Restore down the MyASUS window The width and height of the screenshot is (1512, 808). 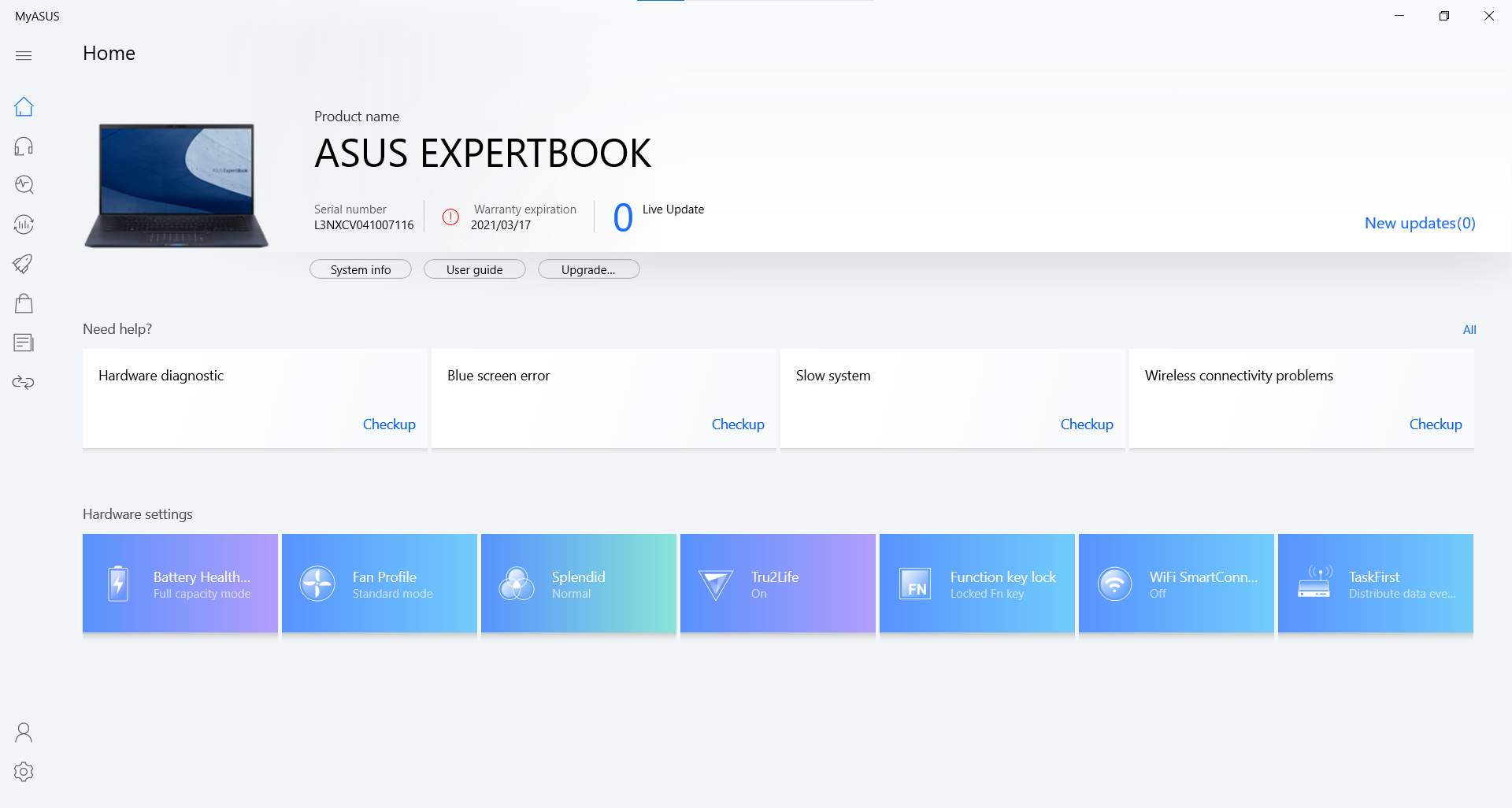pos(1444,16)
